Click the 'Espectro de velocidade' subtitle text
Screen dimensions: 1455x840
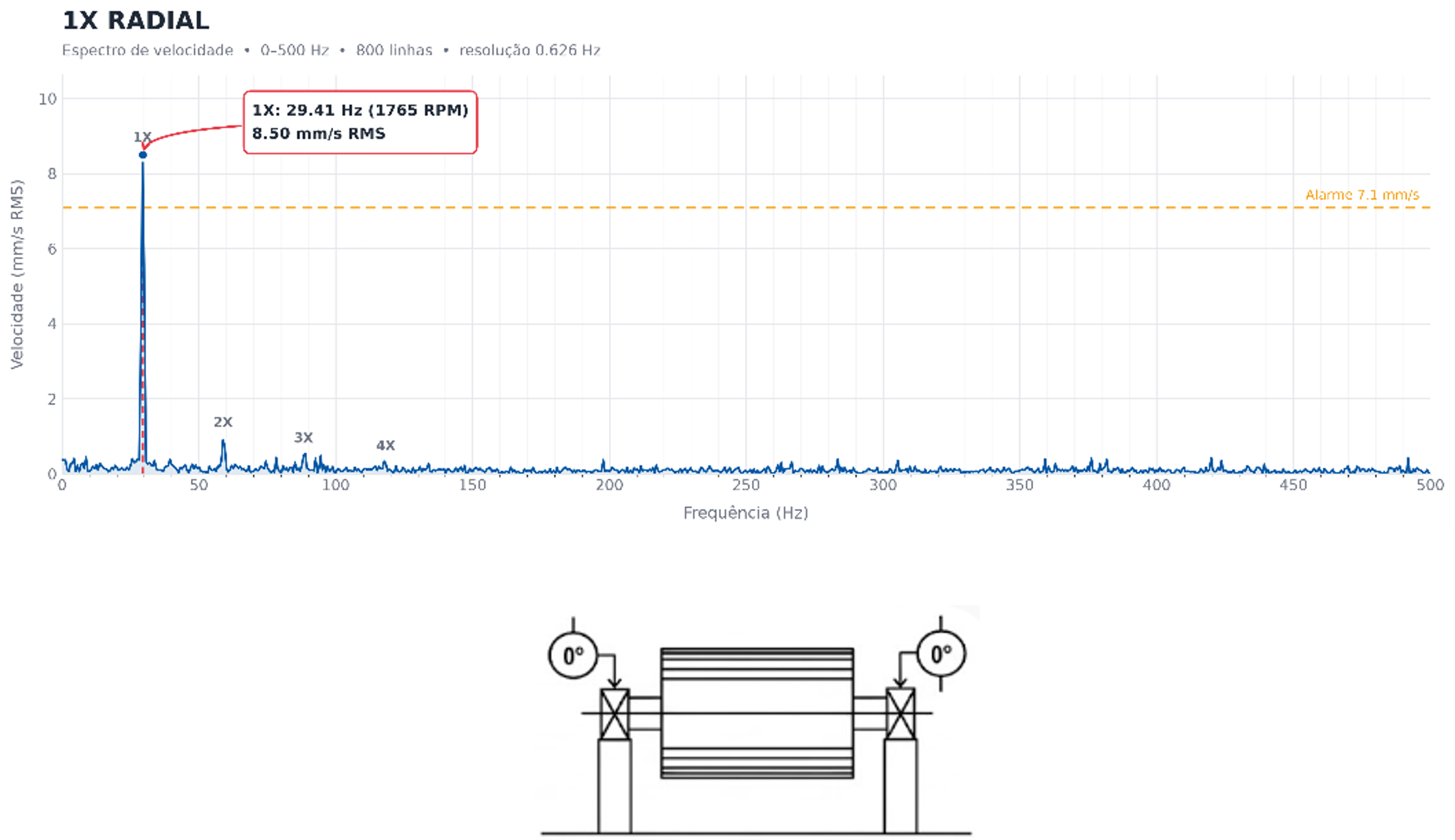pyautogui.click(x=147, y=50)
